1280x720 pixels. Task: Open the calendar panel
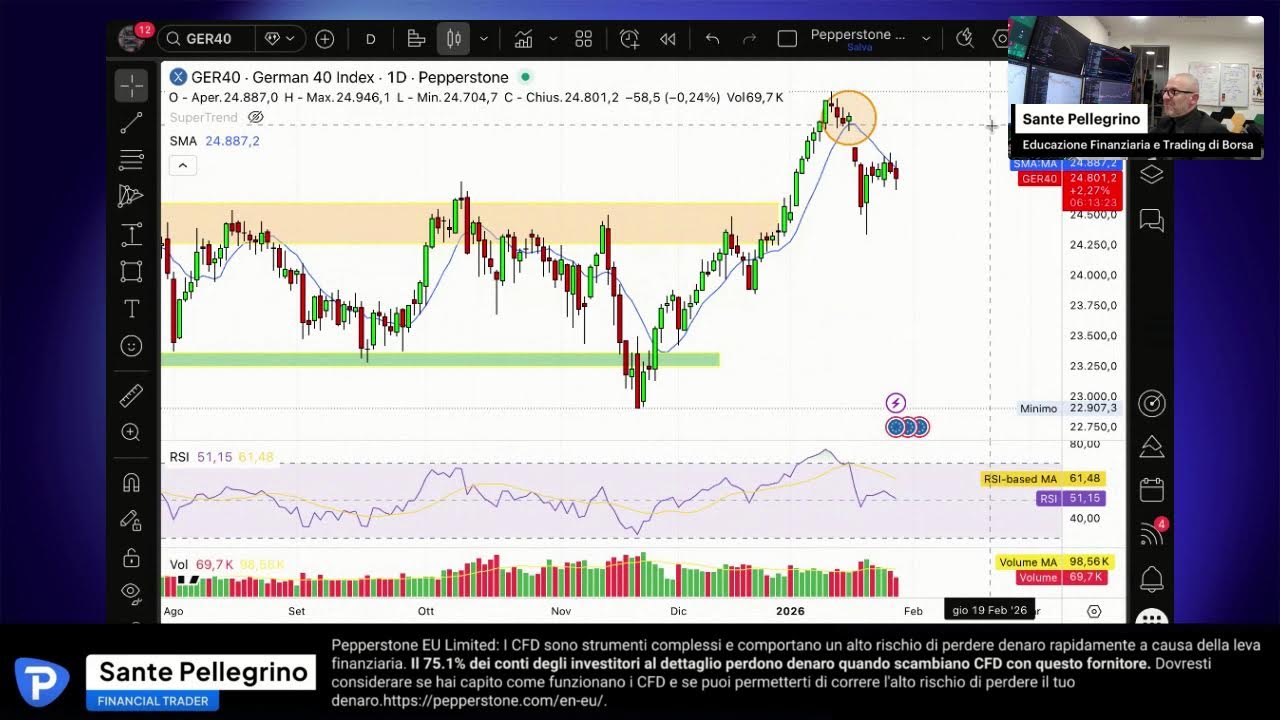click(1152, 490)
